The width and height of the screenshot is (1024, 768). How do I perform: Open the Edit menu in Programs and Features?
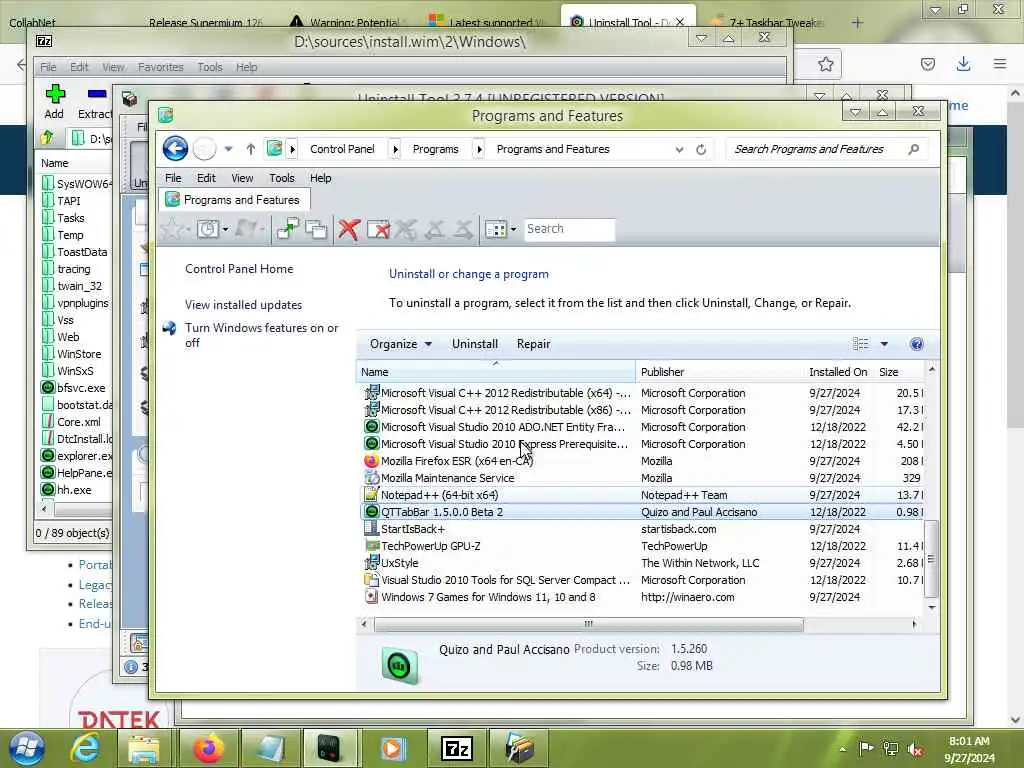point(206,178)
